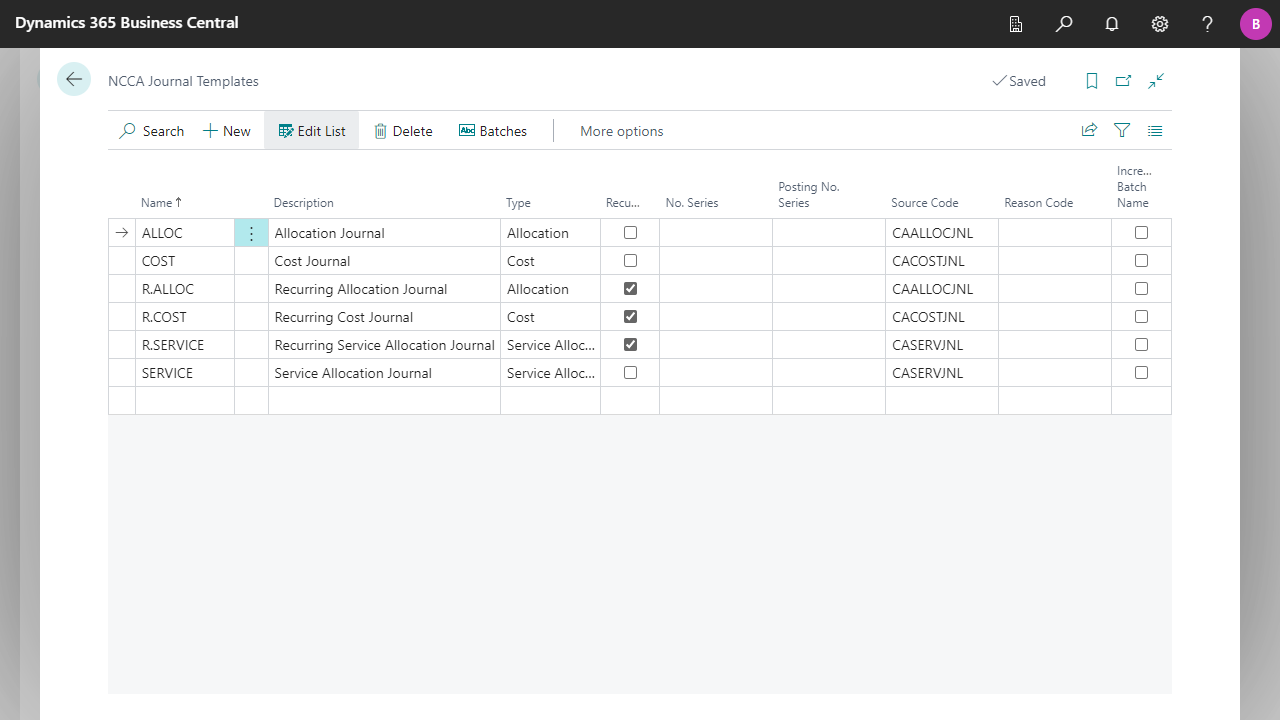
Task: Show more options for ALLOC row
Action: click(x=251, y=233)
